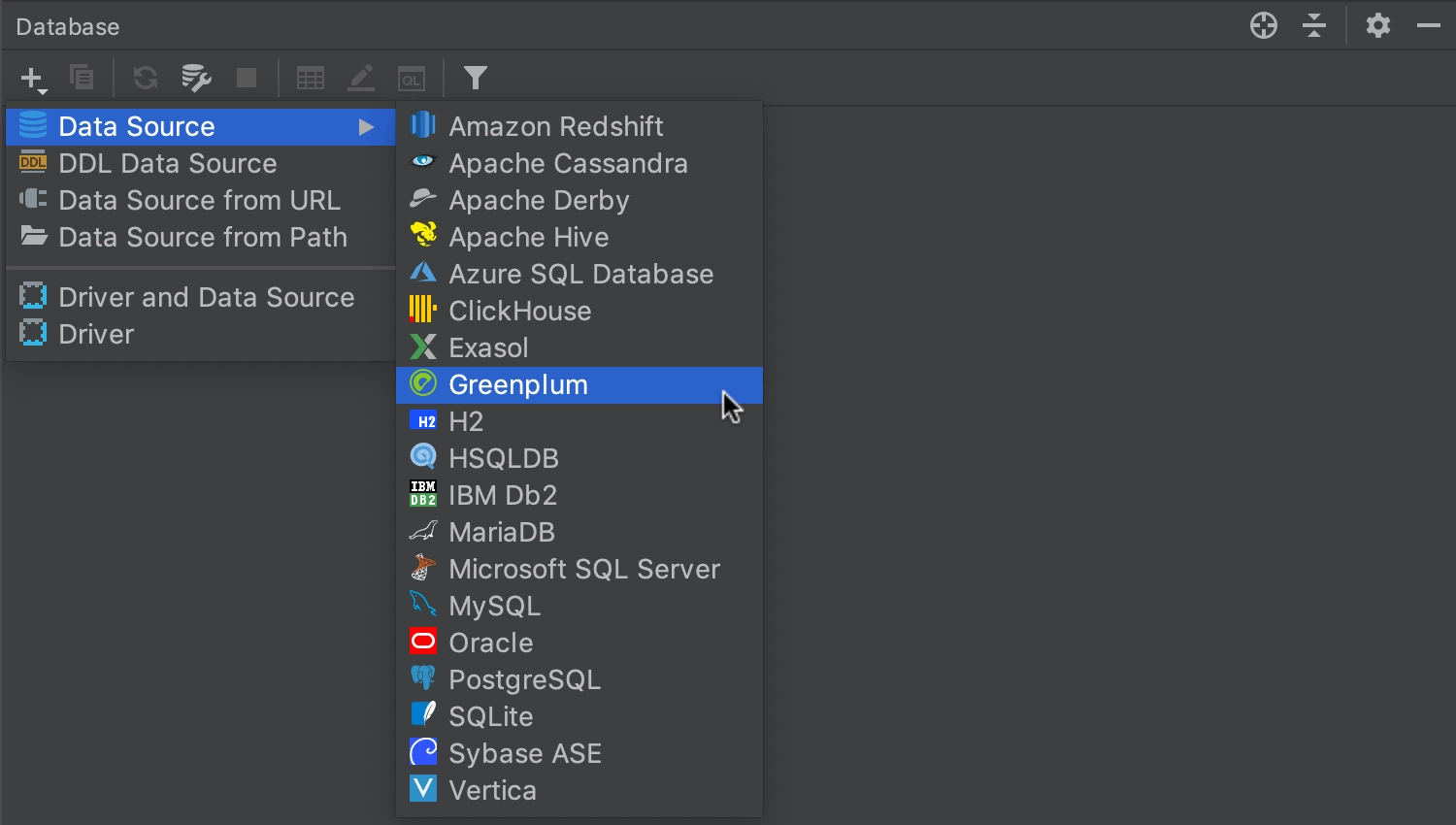This screenshot has width=1456, height=825.
Task: Select Apache Hive data source
Action: 579,238
